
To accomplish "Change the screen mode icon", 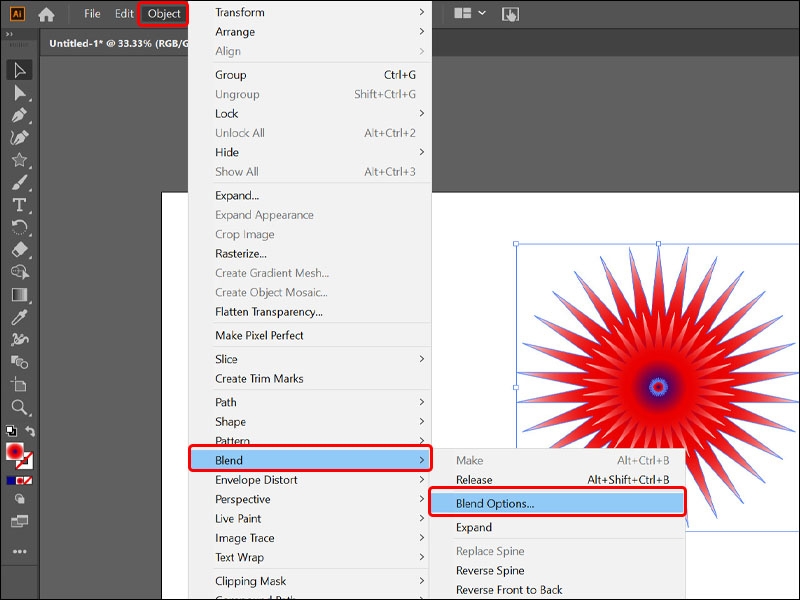I will pos(19,521).
